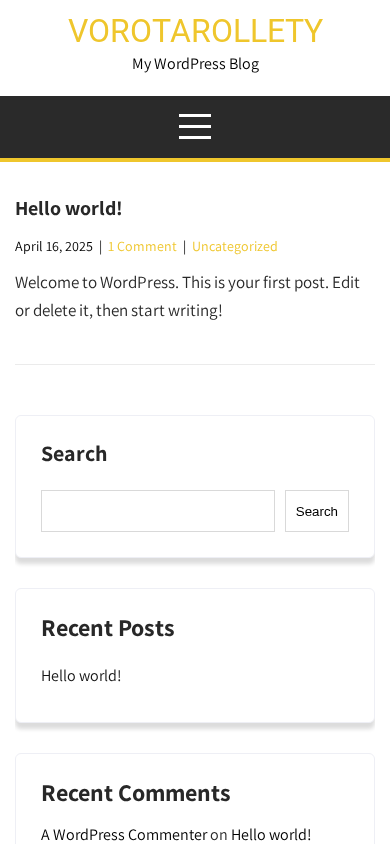Click the post excerpt starting Welcome to WordPress

click(187, 297)
